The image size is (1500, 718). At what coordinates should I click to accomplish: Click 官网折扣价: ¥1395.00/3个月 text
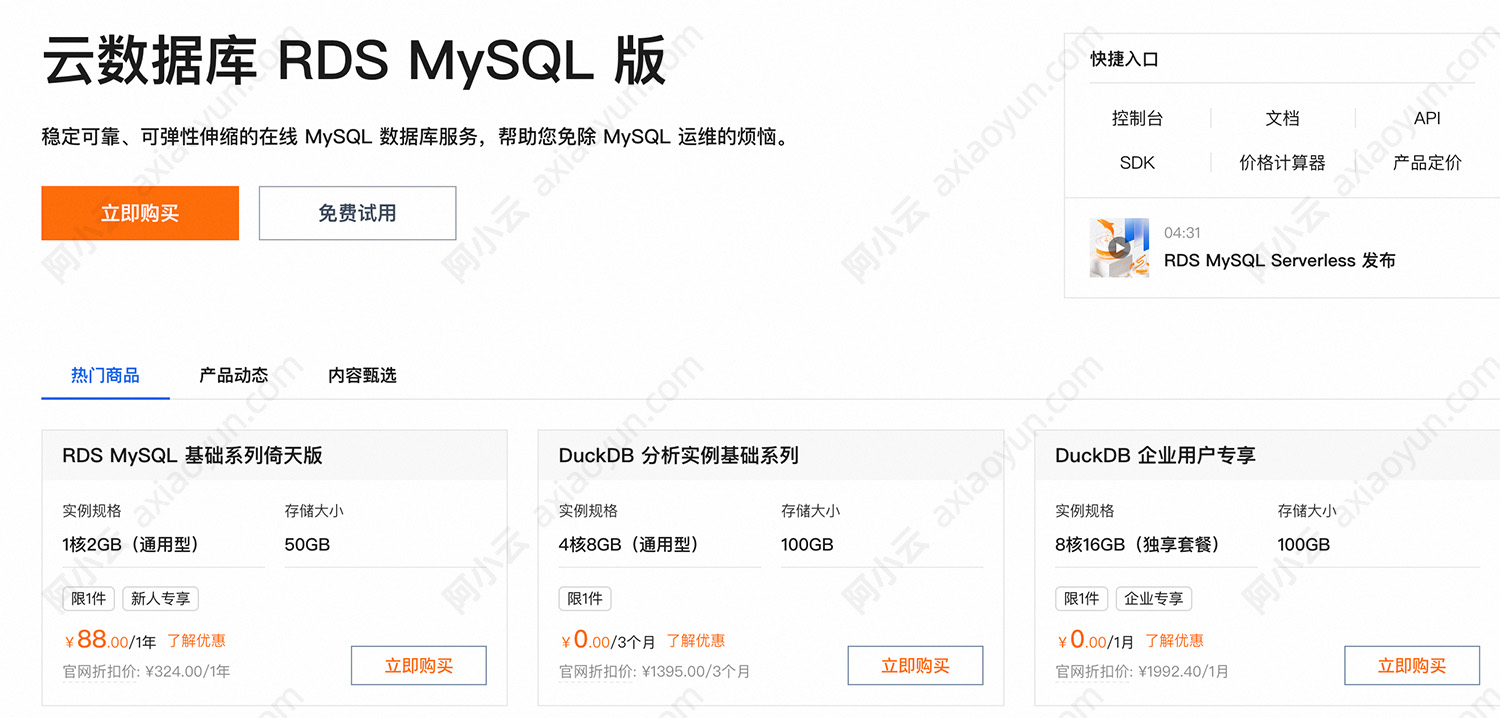coord(654,671)
